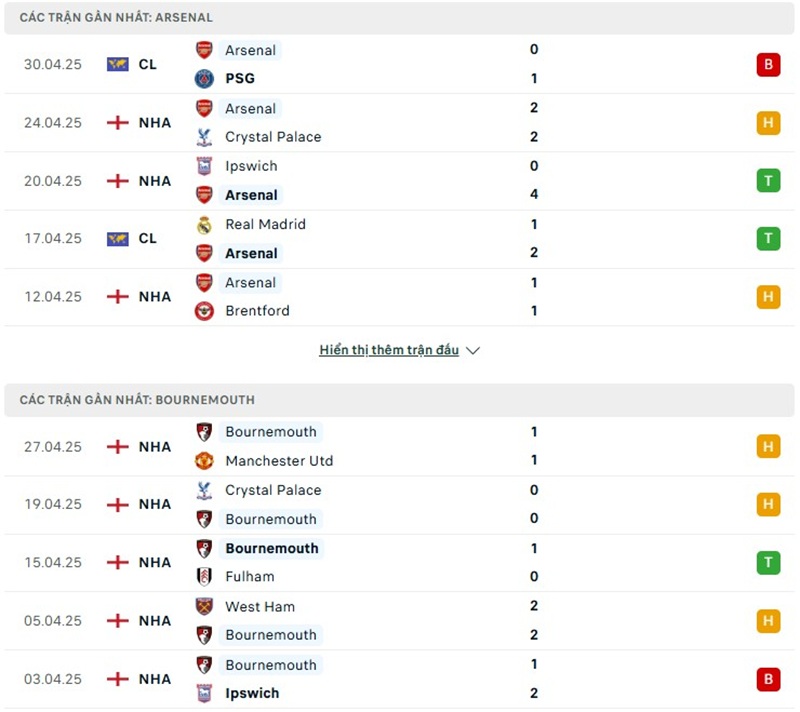Expand the 'Hiển thị thêm trận đấu' chevron arrow
This screenshot has width=800, height=712.
(x=473, y=351)
